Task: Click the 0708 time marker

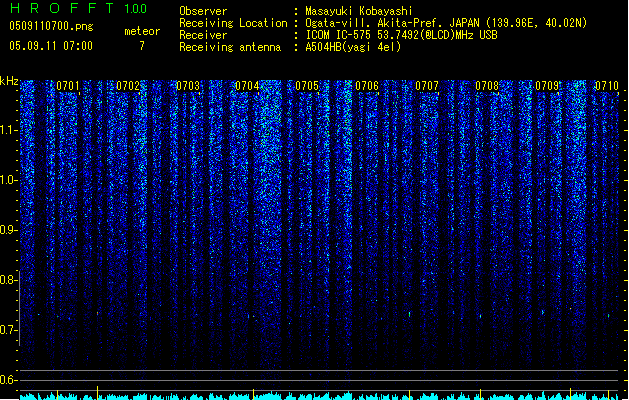Action: tap(487, 86)
